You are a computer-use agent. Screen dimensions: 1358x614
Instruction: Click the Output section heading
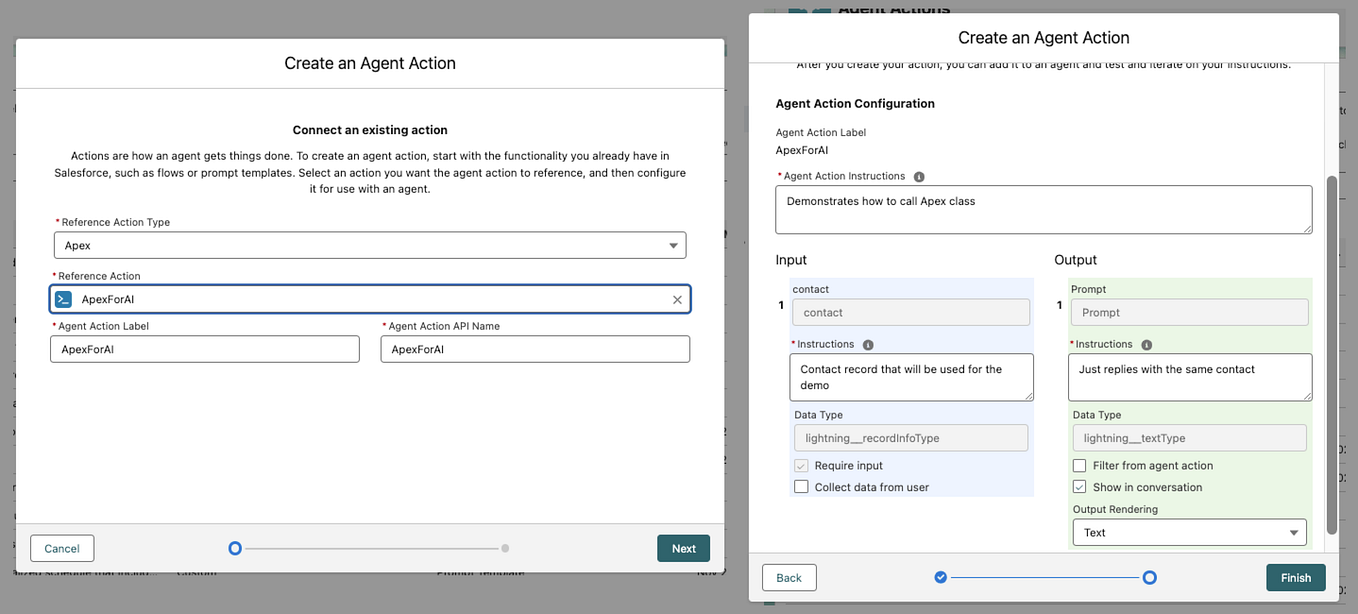[x=1075, y=260]
